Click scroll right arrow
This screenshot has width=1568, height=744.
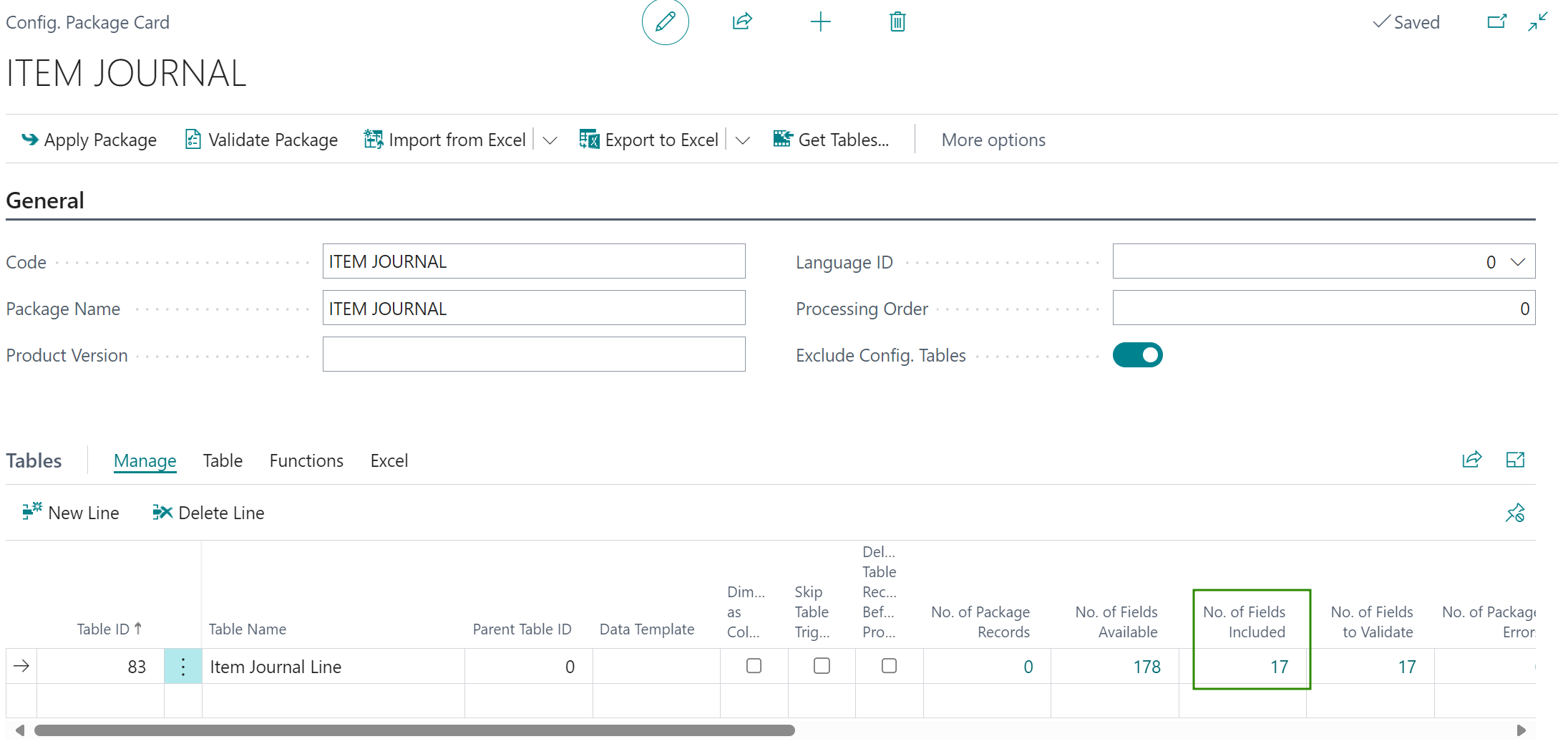tap(1521, 730)
